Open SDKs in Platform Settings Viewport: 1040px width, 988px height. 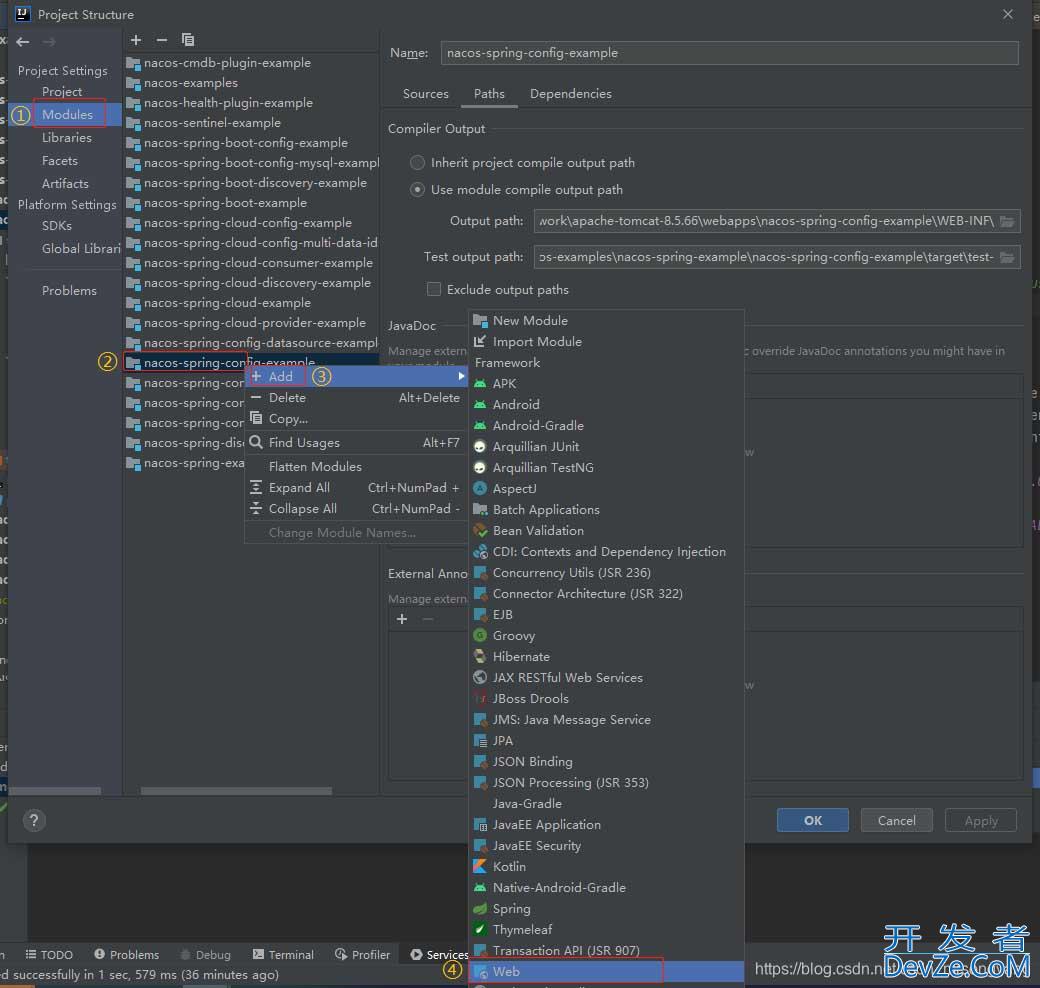pyautogui.click(x=56, y=225)
